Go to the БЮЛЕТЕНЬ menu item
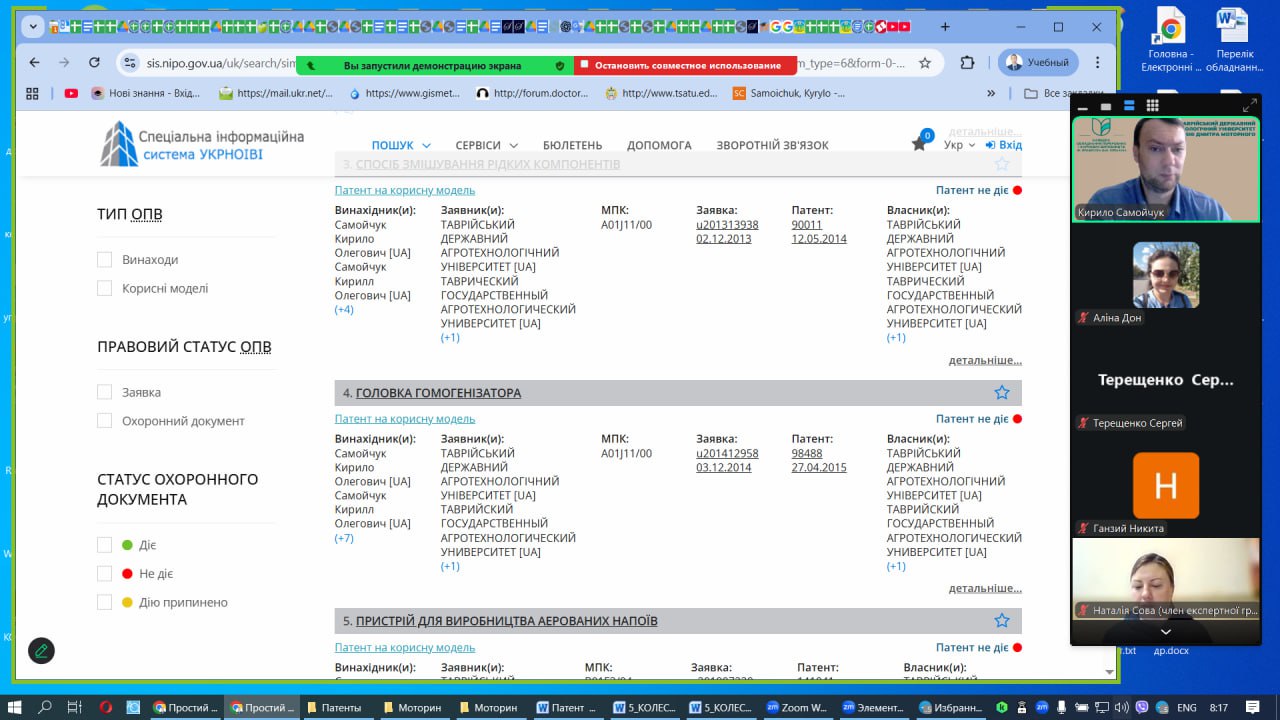The height and width of the screenshot is (720, 1280). click(572, 145)
